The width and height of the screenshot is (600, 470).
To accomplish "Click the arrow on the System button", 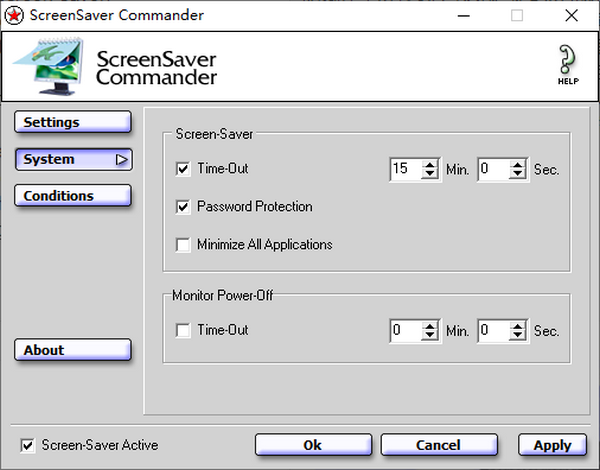I will [122, 160].
